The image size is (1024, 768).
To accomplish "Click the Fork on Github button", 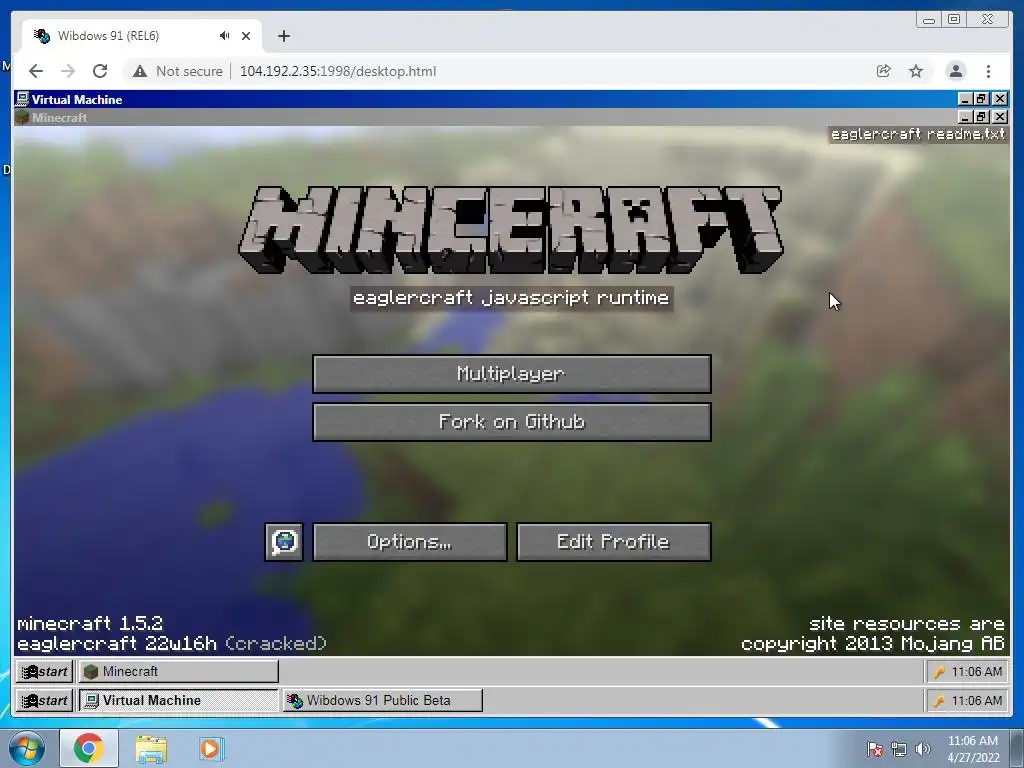I will (511, 422).
